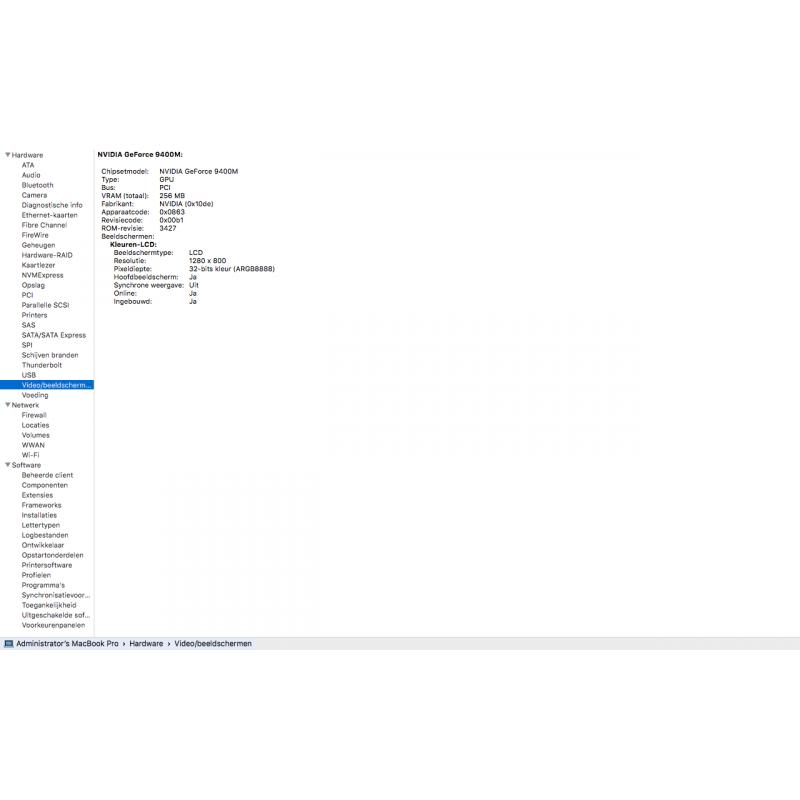Viewport: 800px width, 800px height.
Task: Select Ethernet-kaarten in the sidebar
Action: coord(49,215)
